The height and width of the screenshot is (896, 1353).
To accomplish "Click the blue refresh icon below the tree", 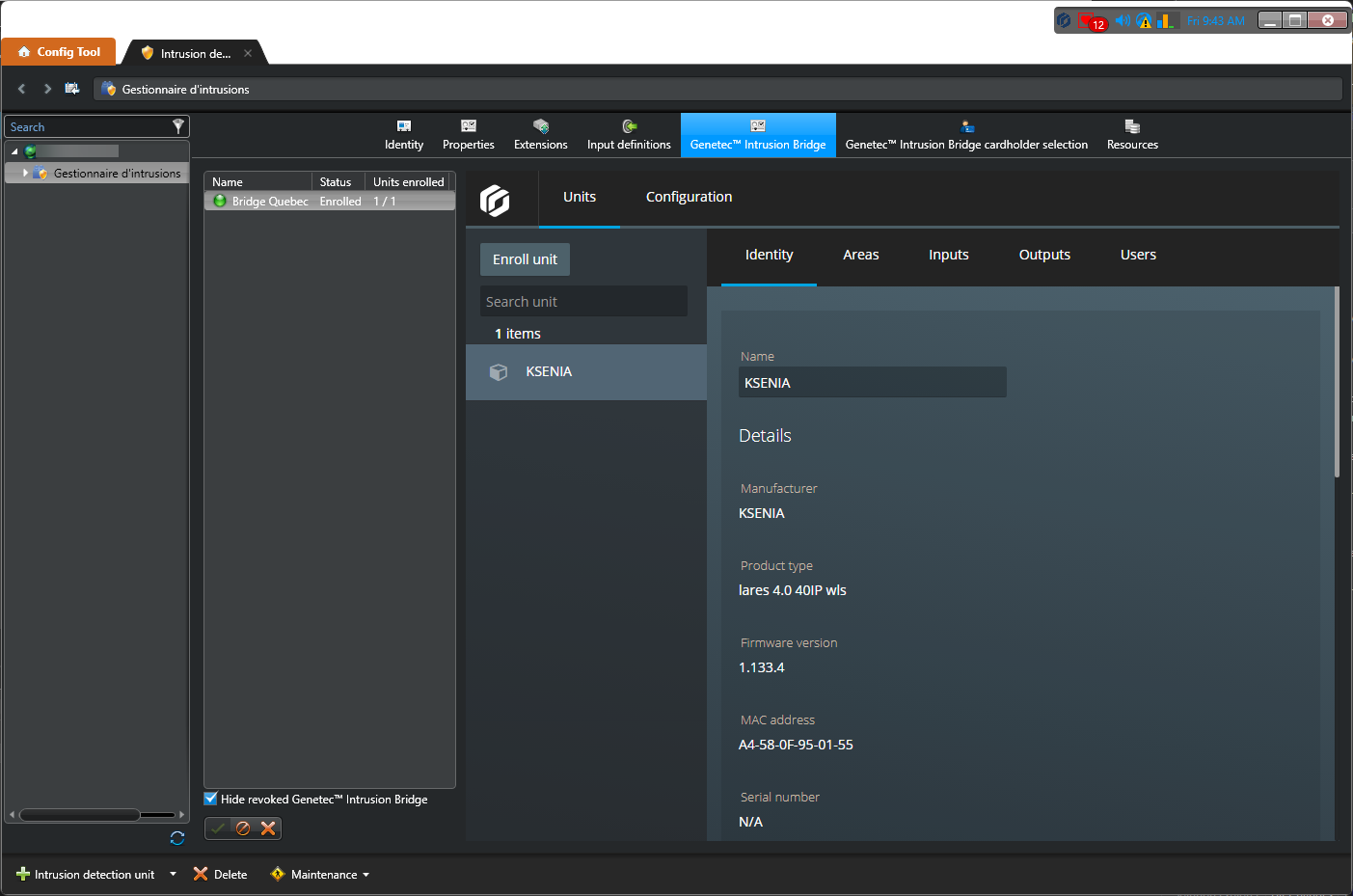I will (x=177, y=838).
